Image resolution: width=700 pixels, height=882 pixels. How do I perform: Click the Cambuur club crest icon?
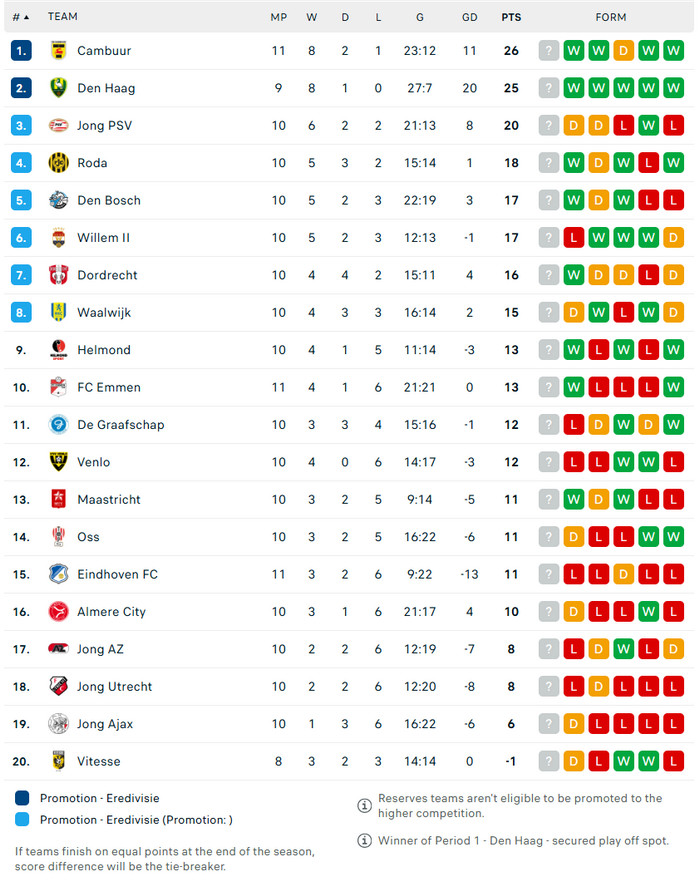58,51
